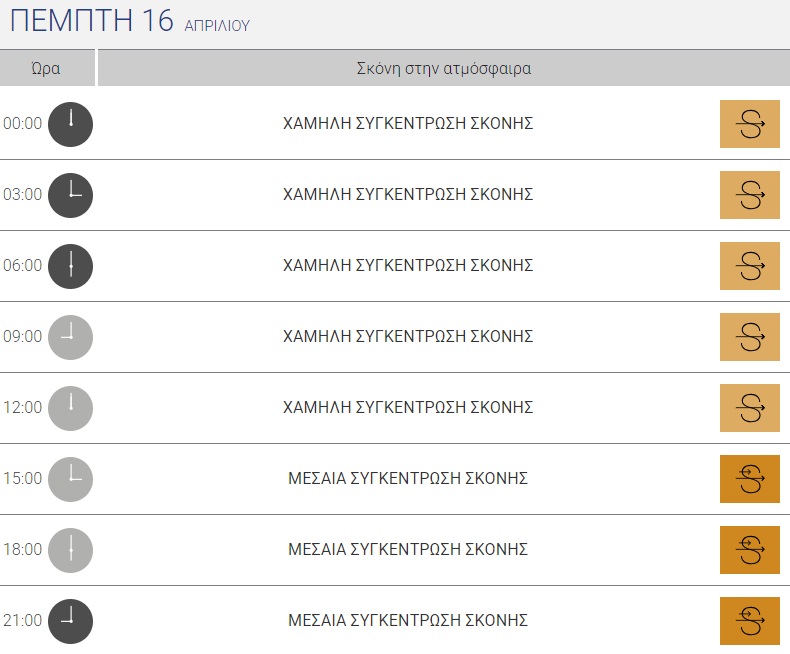
Task: Click the dust wind icon at 03:00
Action: coord(749,195)
